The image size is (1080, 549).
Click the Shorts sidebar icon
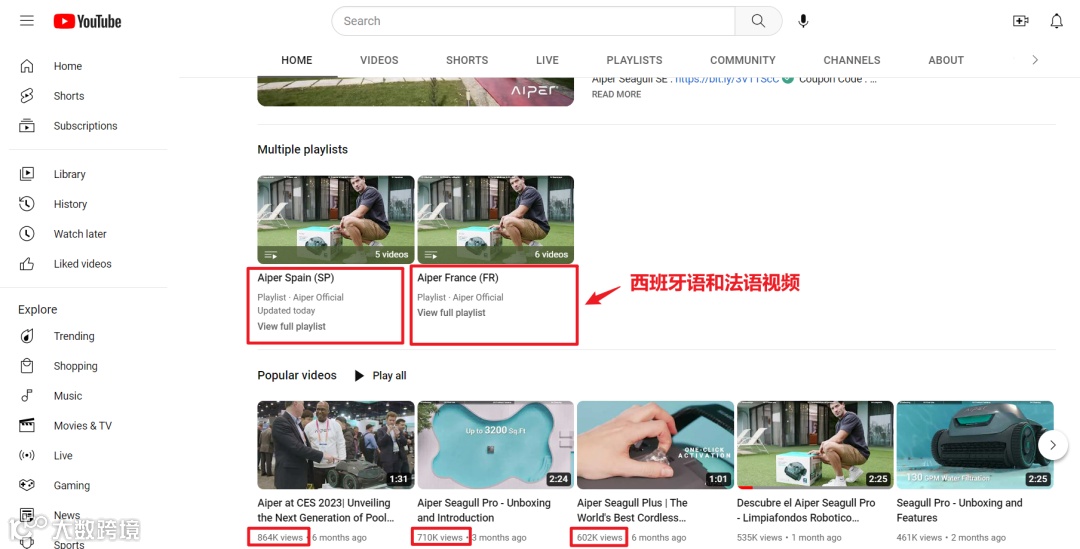27,96
